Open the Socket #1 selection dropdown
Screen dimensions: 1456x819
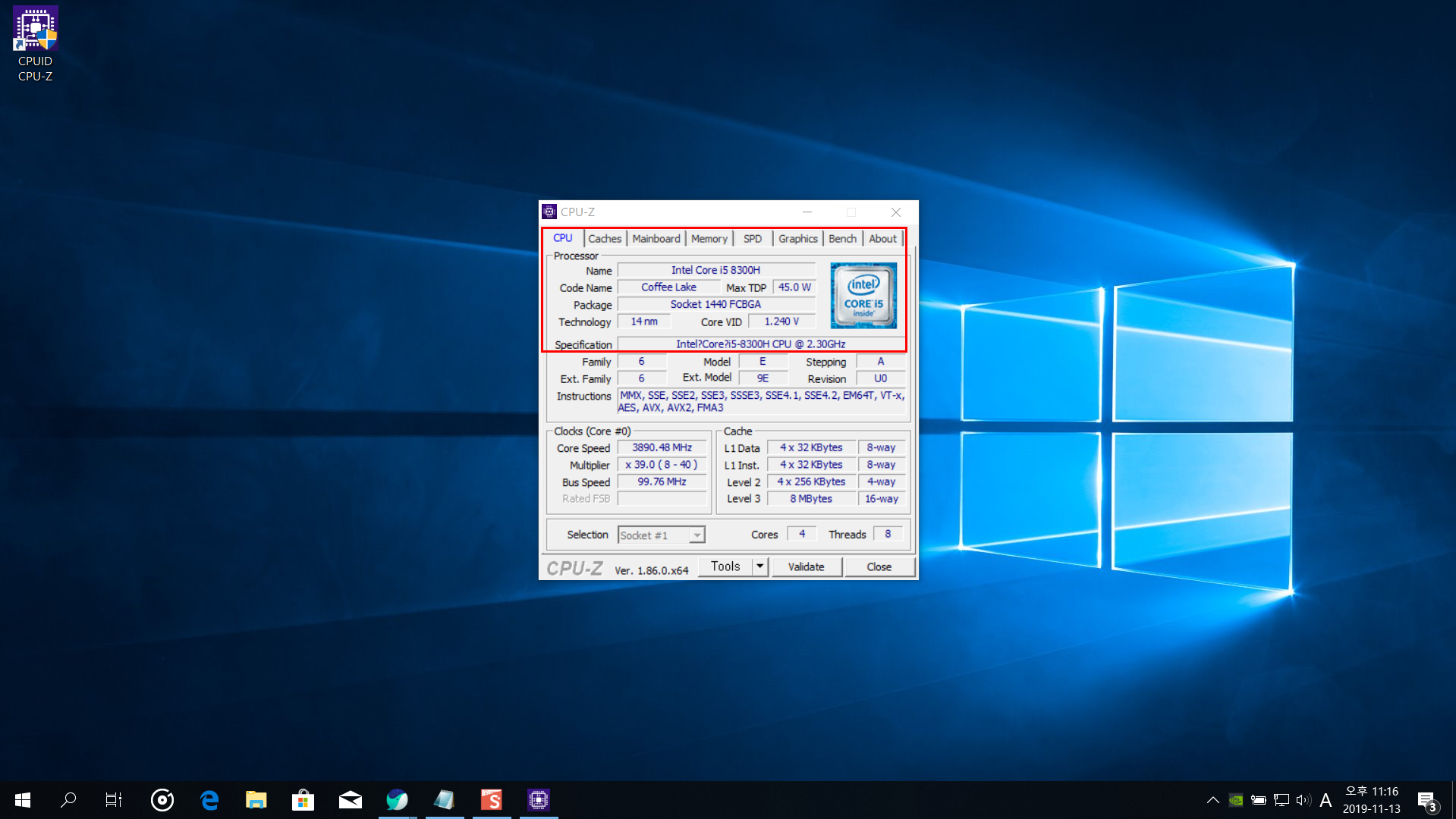(662, 535)
